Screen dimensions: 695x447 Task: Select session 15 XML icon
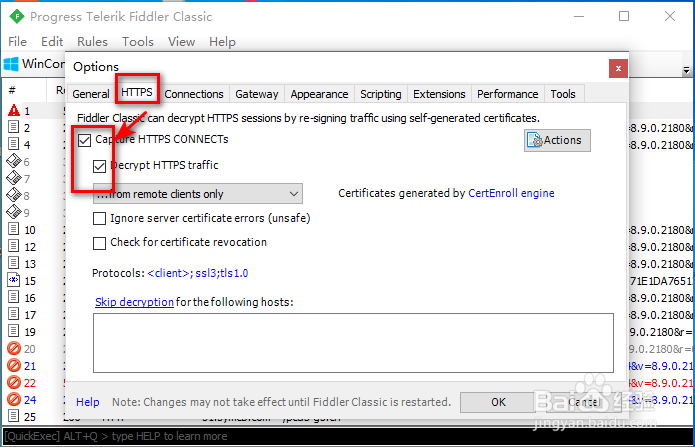(x=14, y=280)
